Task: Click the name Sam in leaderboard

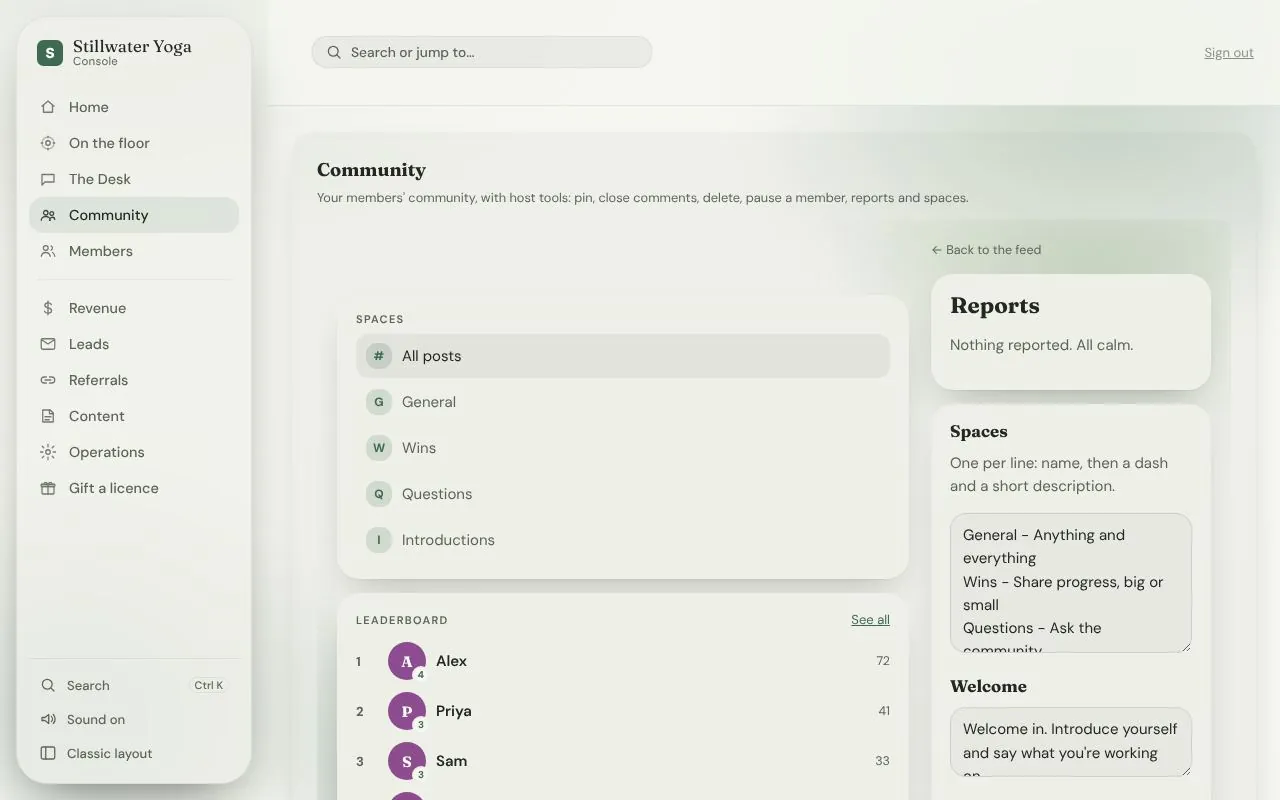Action: (x=451, y=761)
